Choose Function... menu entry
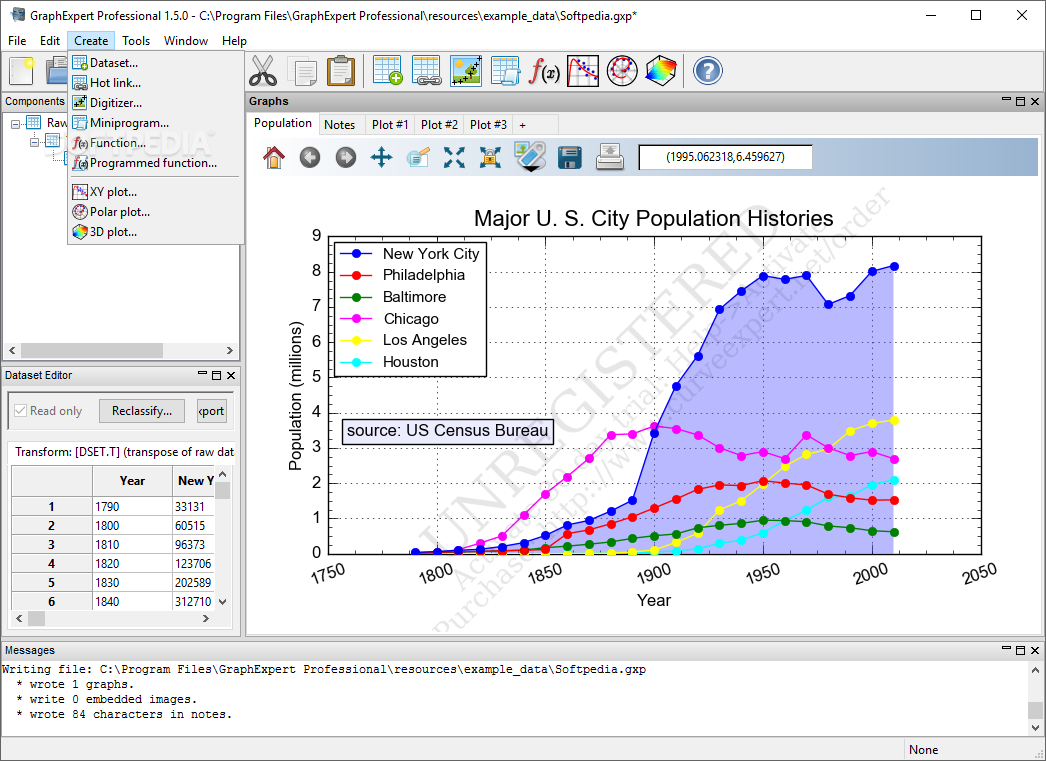The width and height of the screenshot is (1046, 761). [155, 143]
